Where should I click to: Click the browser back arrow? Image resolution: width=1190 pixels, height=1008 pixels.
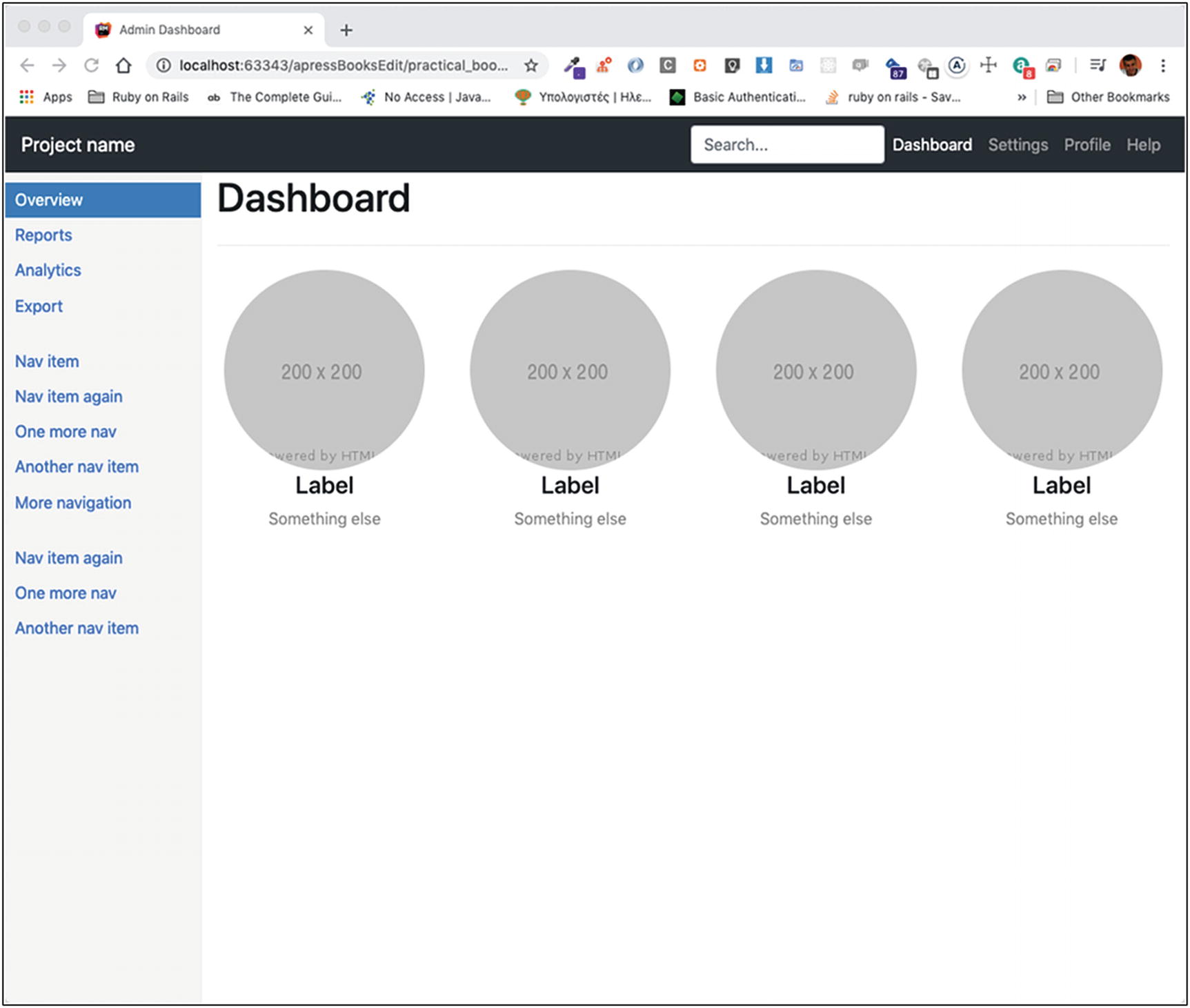pyautogui.click(x=27, y=66)
